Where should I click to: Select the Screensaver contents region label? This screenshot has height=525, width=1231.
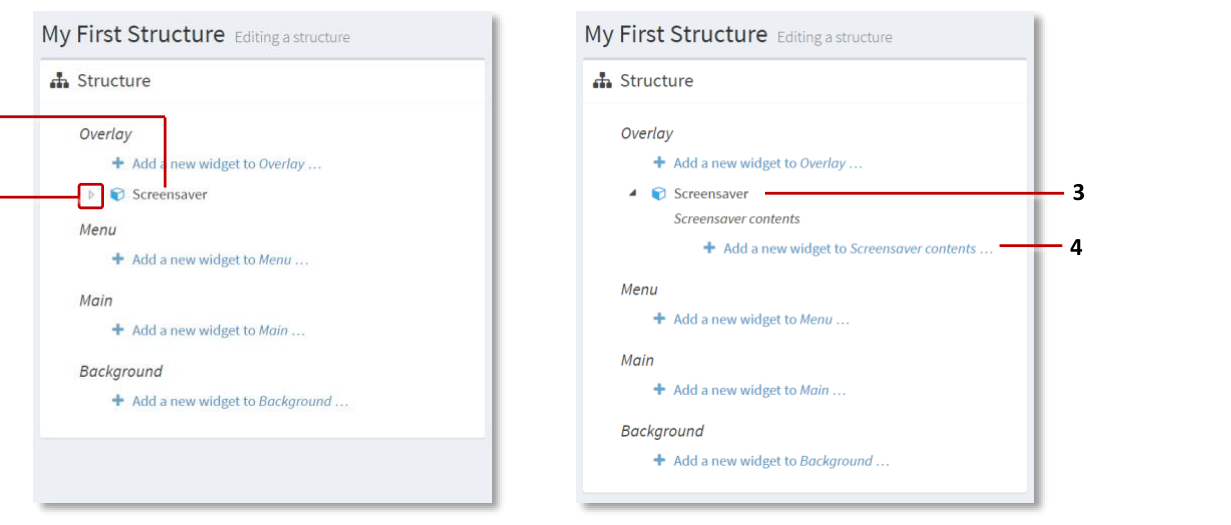click(736, 219)
